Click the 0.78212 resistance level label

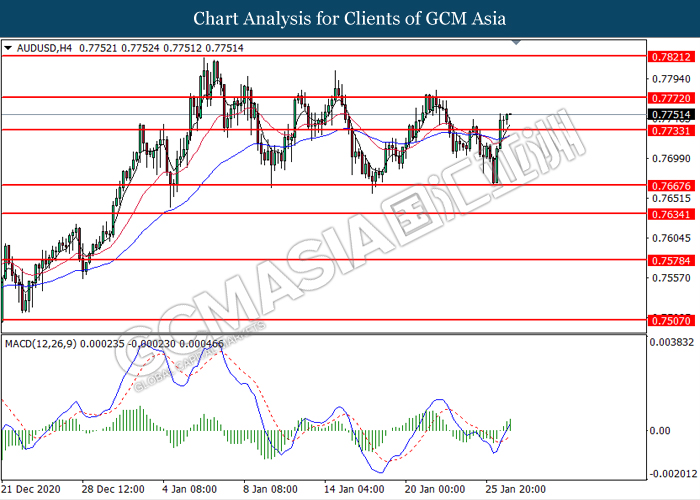[671, 57]
